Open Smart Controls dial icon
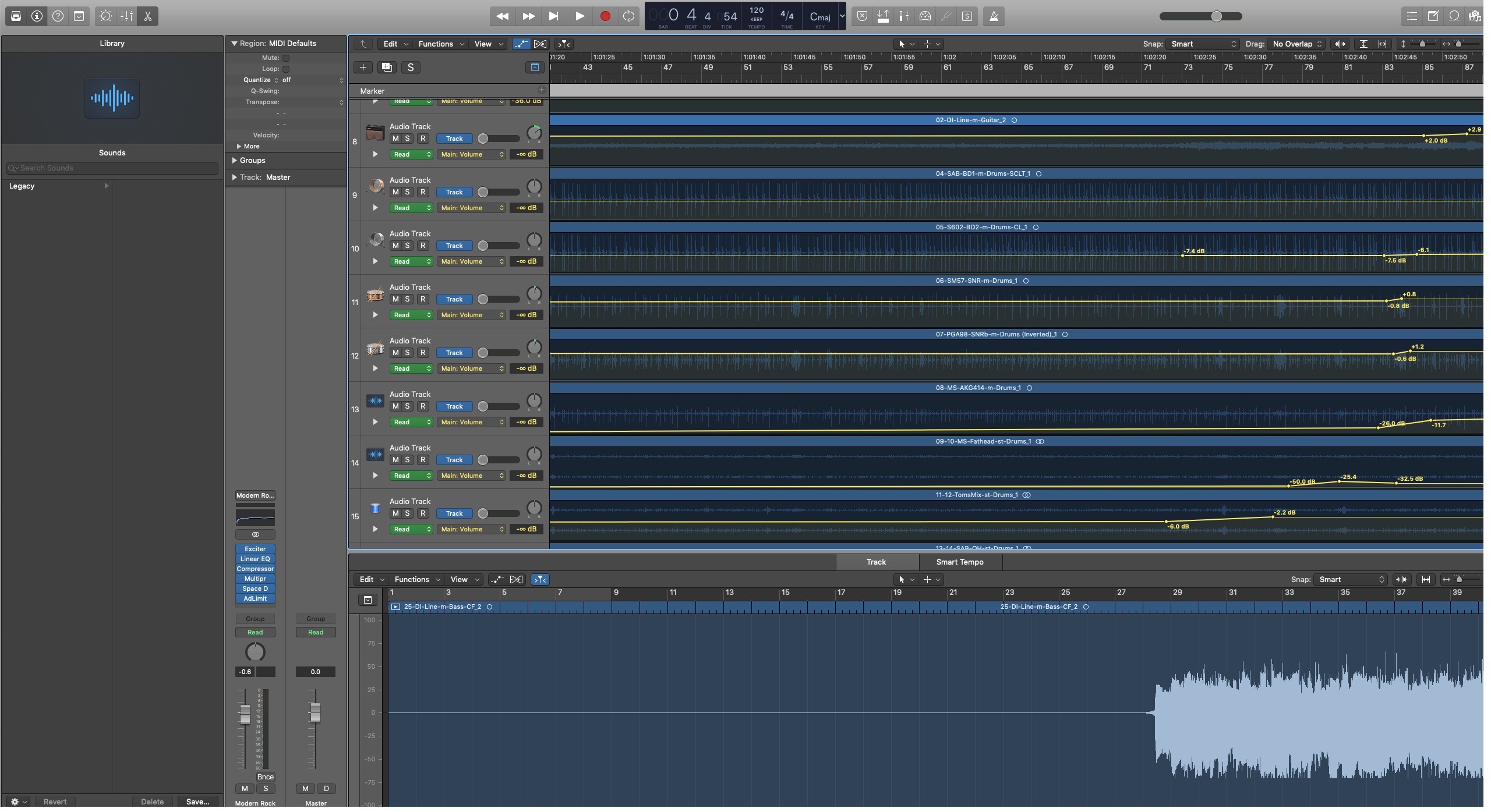The height and width of the screenshot is (812, 1491). pos(105,16)
